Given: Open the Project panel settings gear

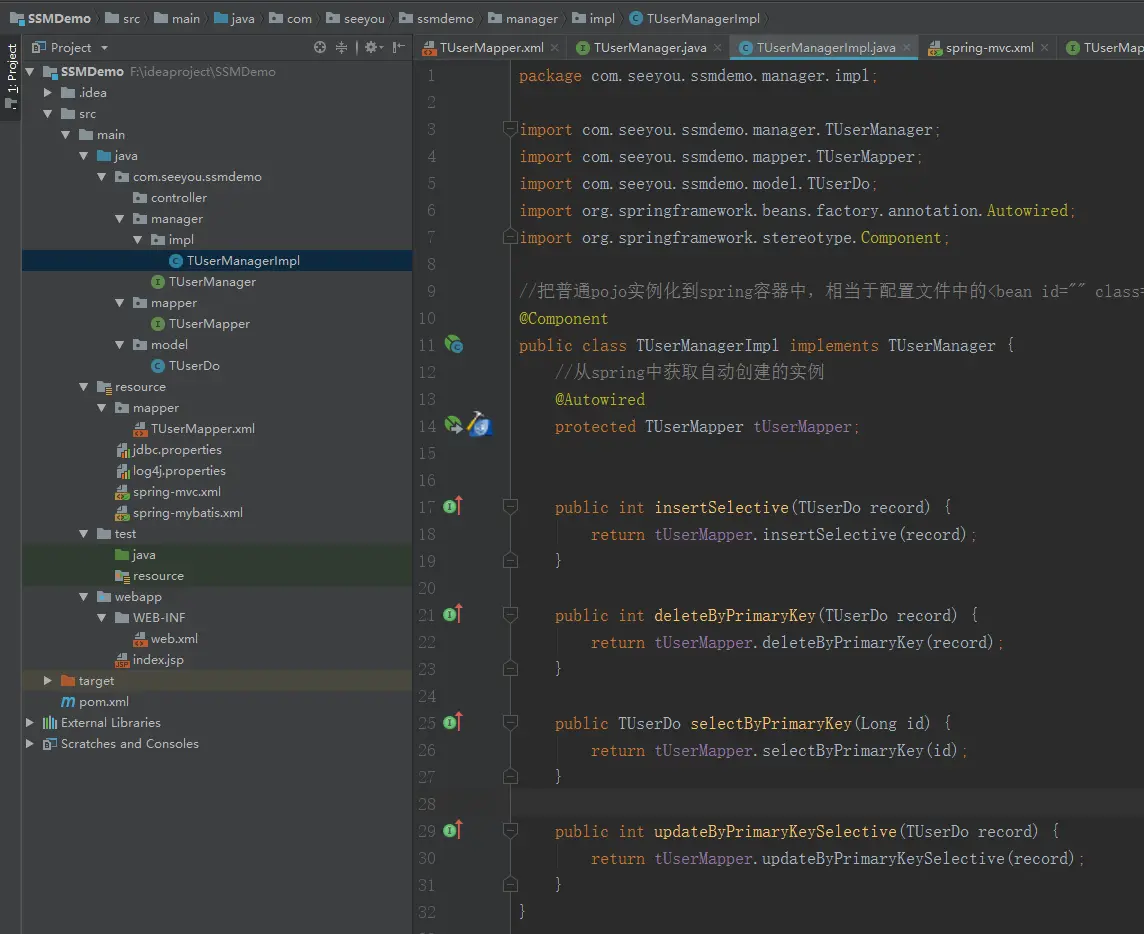Looking at the screenshot, I should tap(371, 47).
